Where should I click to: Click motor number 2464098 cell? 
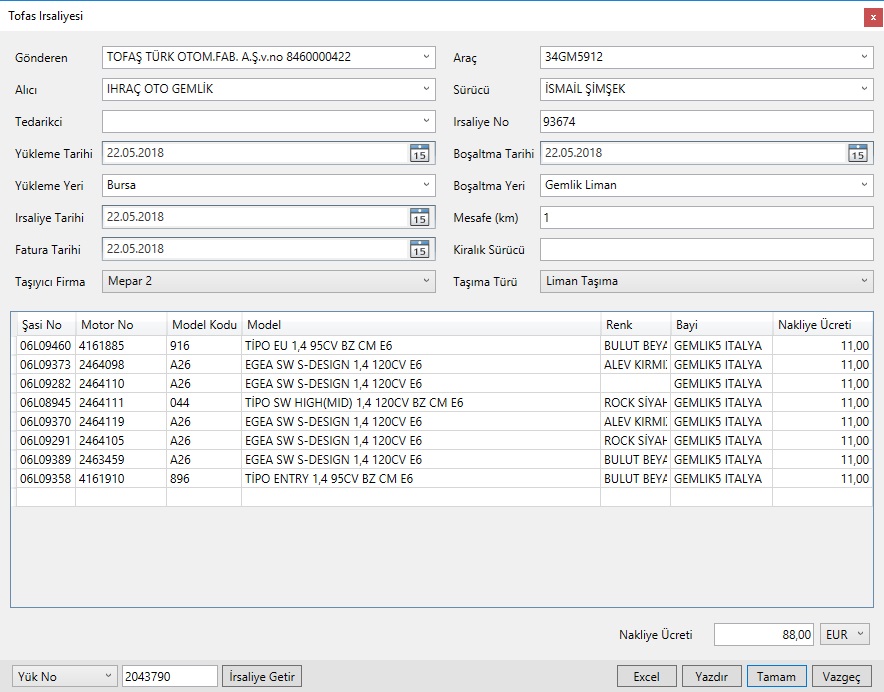click(x=121, y=365)
